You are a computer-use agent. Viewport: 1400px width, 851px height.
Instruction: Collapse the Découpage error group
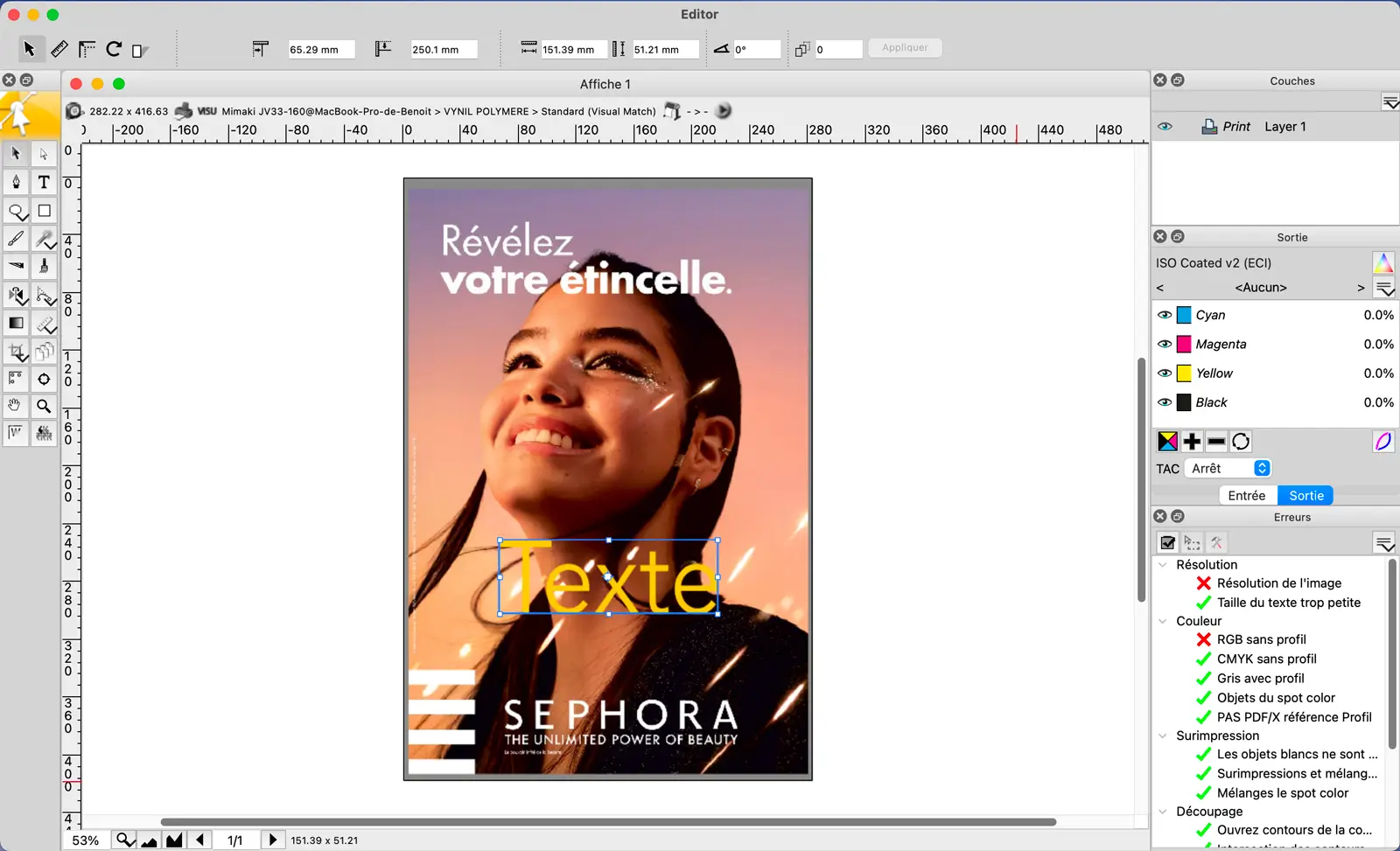point(1163,812)
